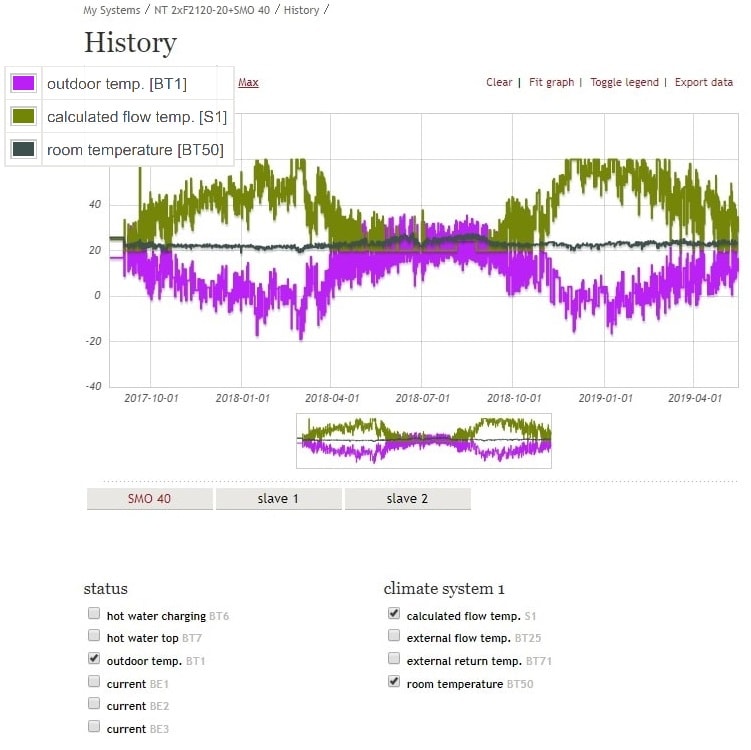The height and width of the screenshot is (750, 751).
Task: Toggle the current BE1 checkbox
Action: (94, 682)
